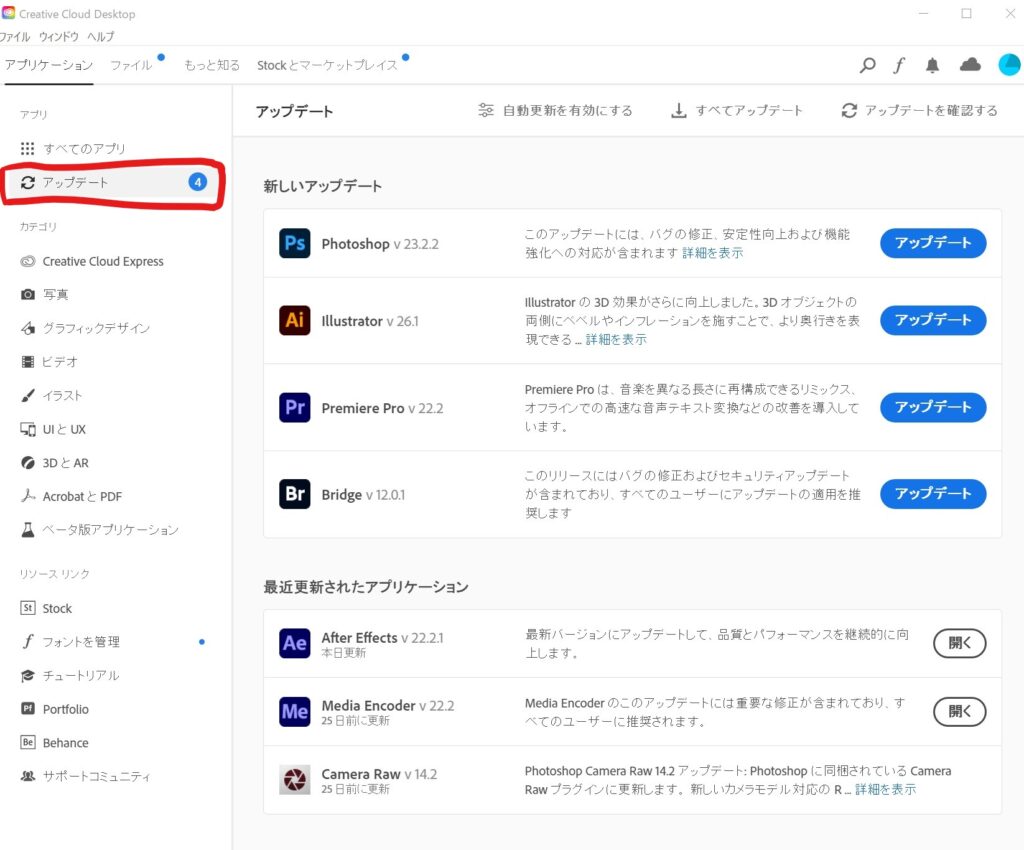Click the Premiere Pro Pr app icon

[295, 407]
